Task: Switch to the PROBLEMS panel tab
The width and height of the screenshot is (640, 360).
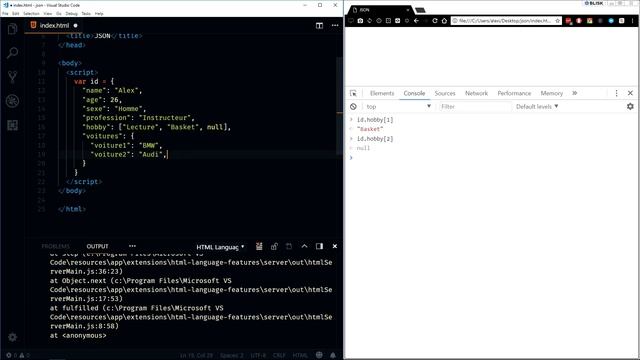Action: (56, 246)
